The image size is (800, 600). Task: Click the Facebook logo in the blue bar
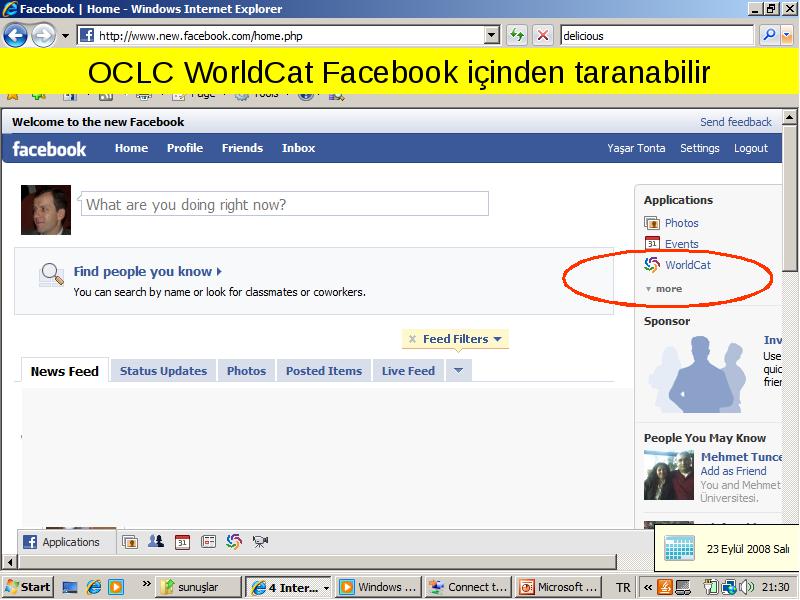click(49, 149)
